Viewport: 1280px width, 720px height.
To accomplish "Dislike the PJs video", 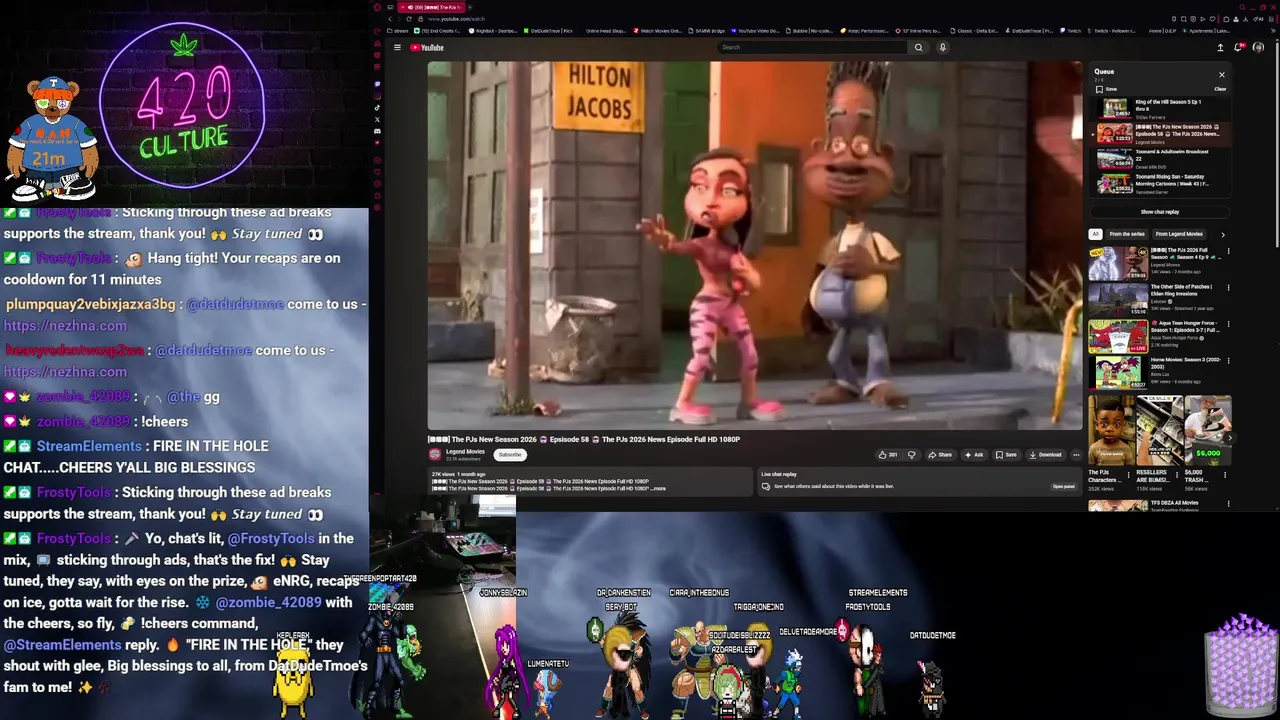I will pyautogui.click(x=911, y=455).
